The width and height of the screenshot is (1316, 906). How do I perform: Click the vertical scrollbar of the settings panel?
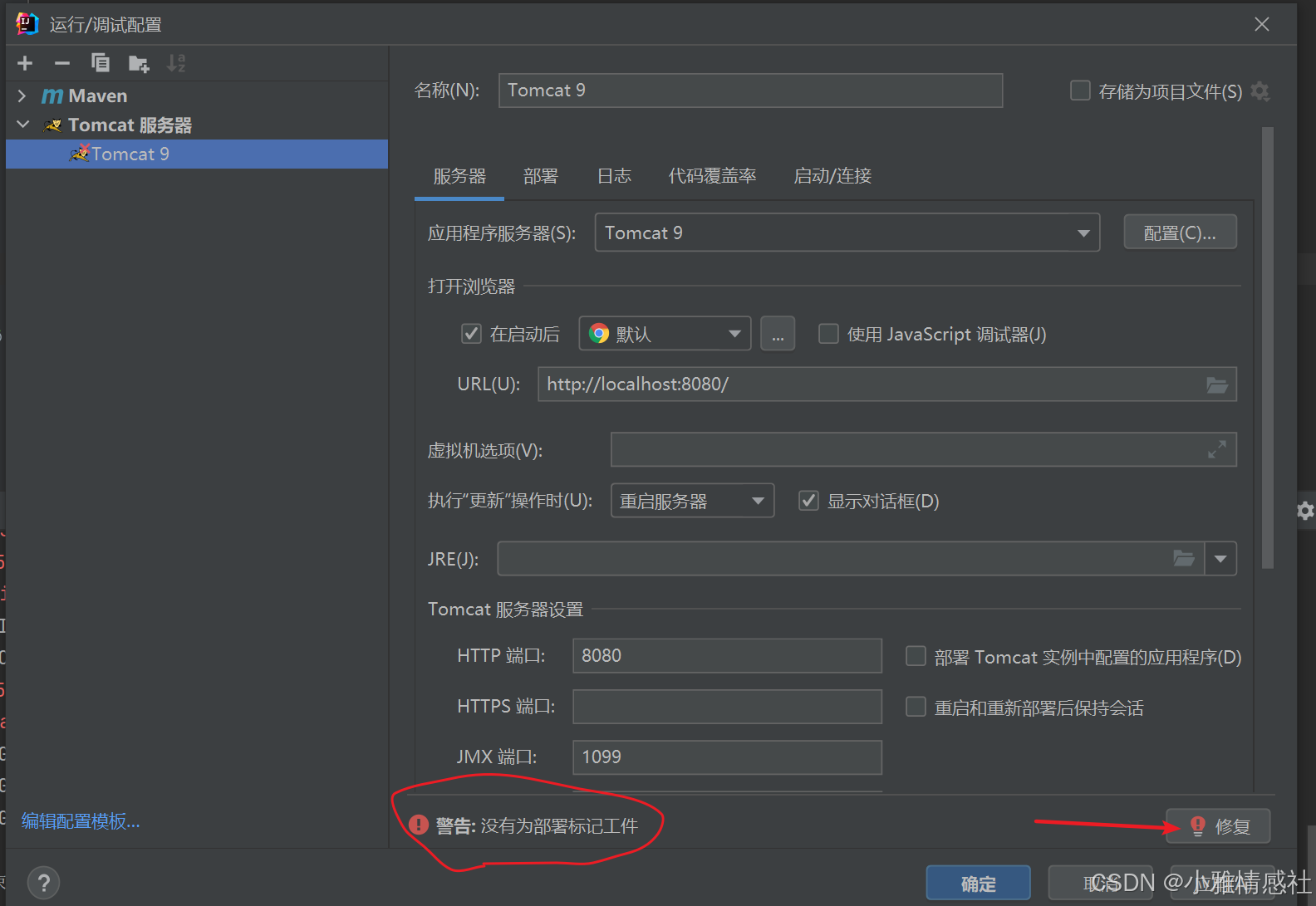pyautogui.click(x=1267, y=347)
